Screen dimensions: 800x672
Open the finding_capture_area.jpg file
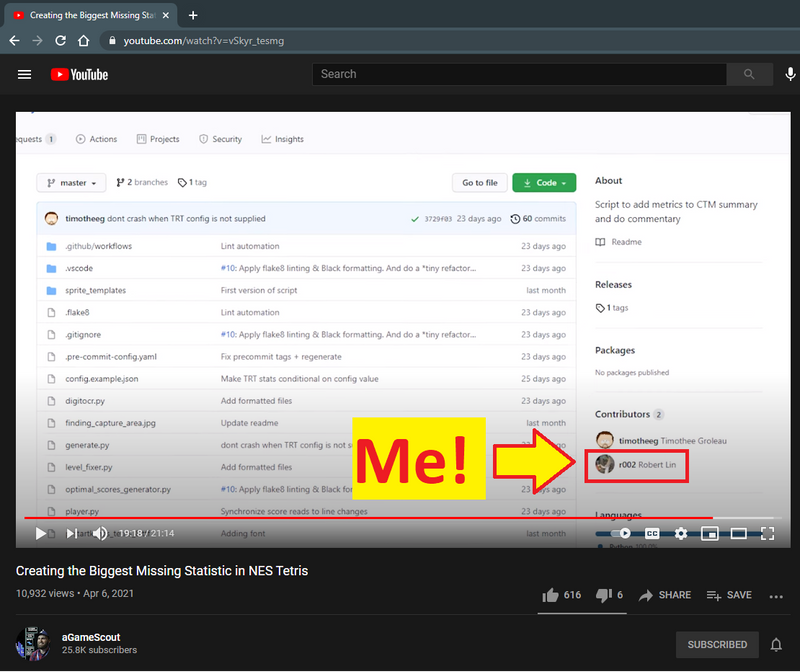(x=110, y=423)
